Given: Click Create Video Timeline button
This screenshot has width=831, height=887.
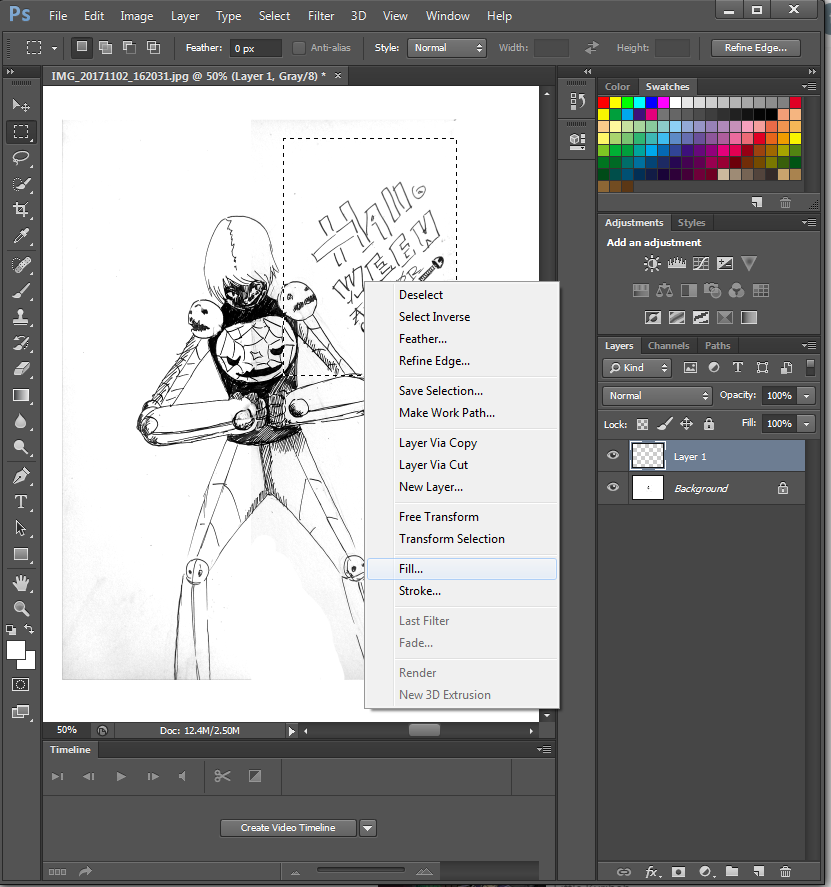Looking at the screenshot, I should pyautogui.click(x=288, y=828).
